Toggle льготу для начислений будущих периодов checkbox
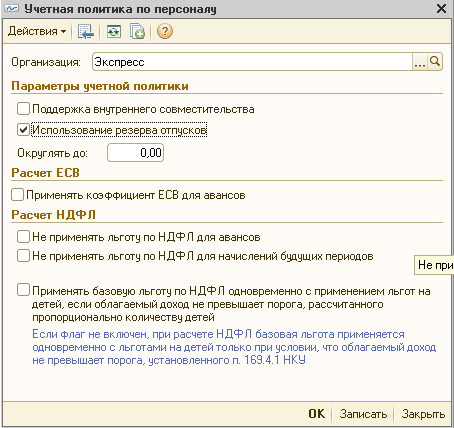The height and width of the screenshot is (428, 454). 23,256
